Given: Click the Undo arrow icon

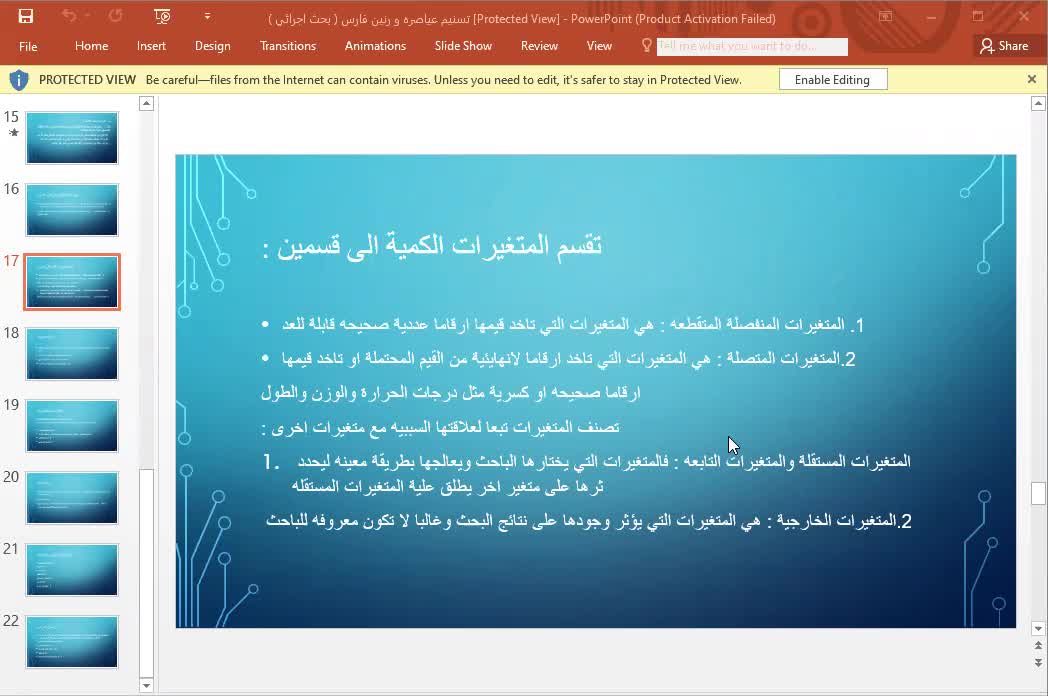Looking at the screenshot, I should click(69, 15).
